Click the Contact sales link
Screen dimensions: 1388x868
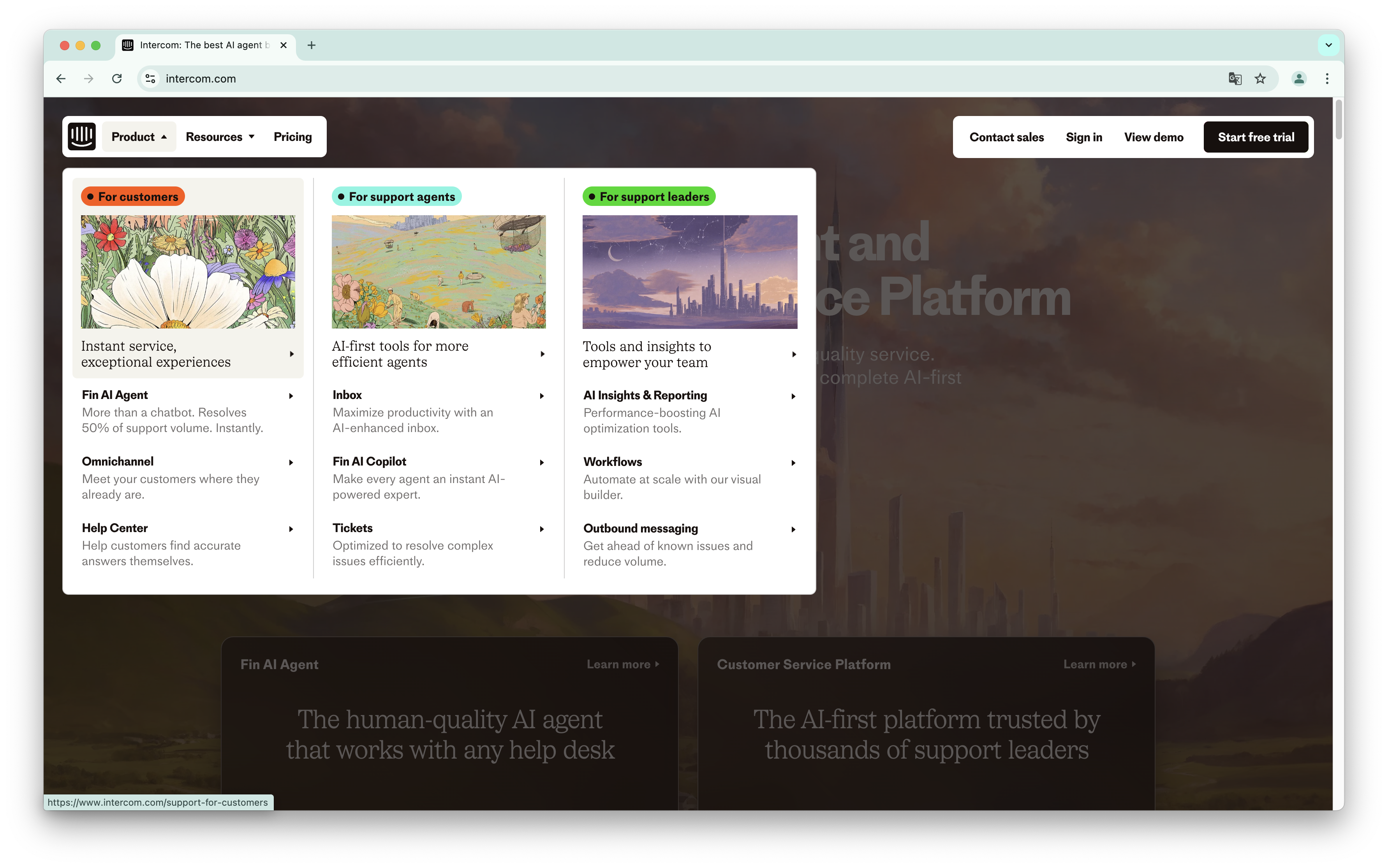click(x=1006, y=137)
